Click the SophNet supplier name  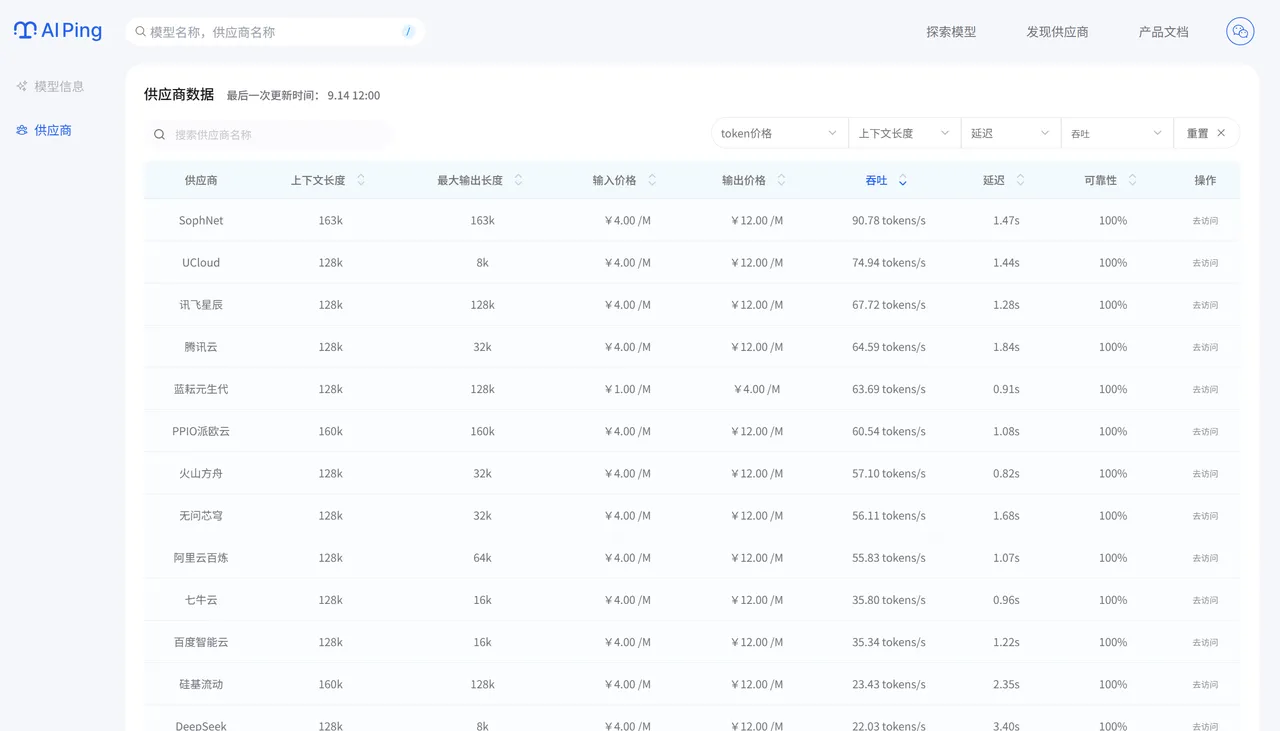(201, 220)
